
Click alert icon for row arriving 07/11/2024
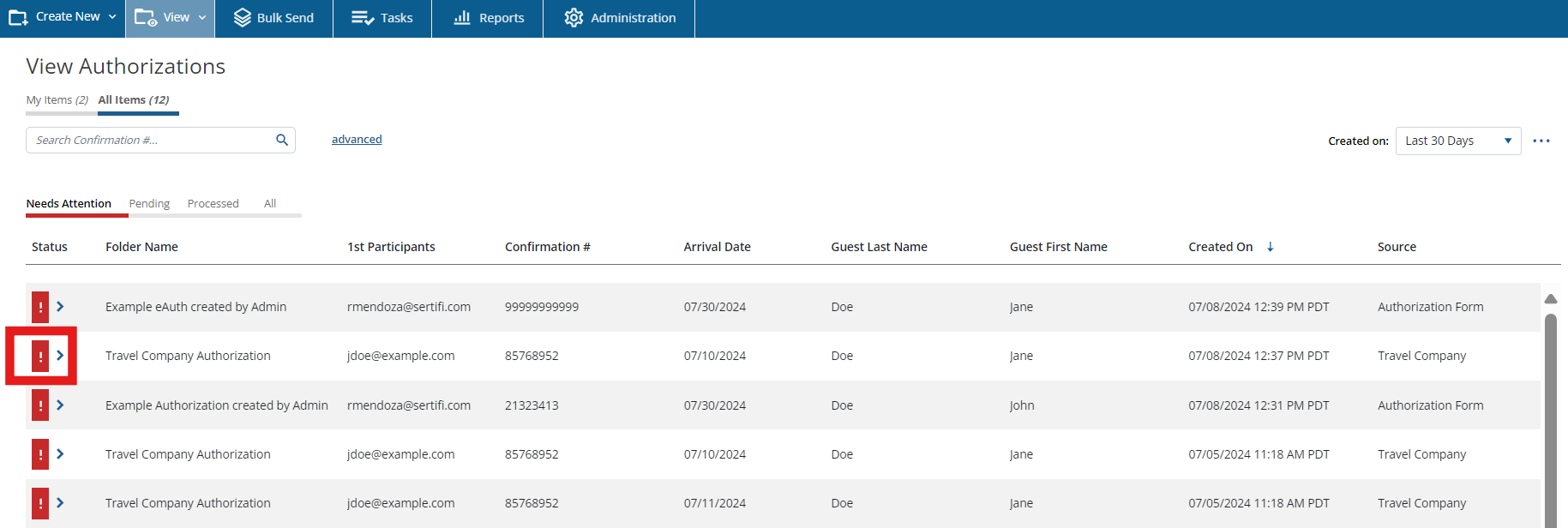[40, 503]
